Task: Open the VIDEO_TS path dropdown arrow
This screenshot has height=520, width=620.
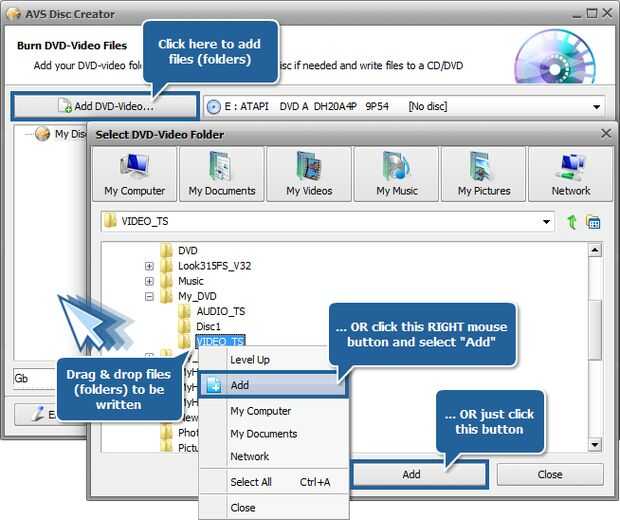Action: 546,222
